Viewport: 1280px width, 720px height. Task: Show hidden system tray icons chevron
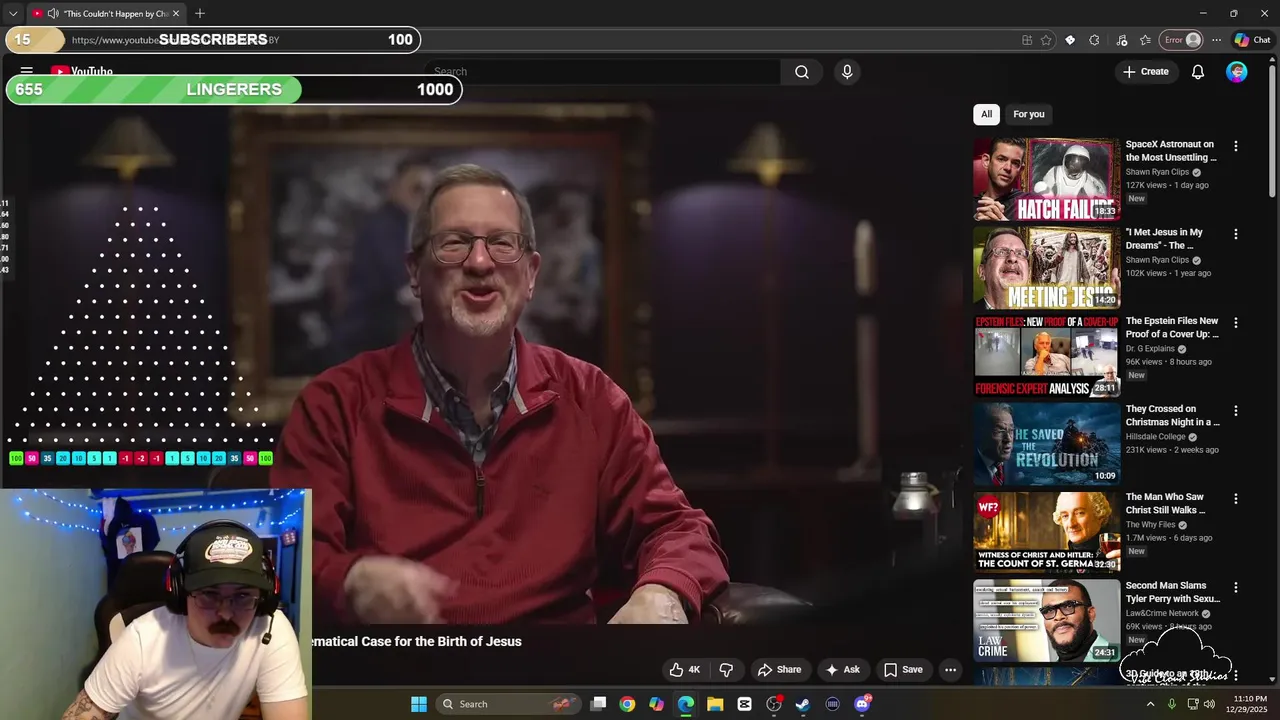tap(1150, 704)
